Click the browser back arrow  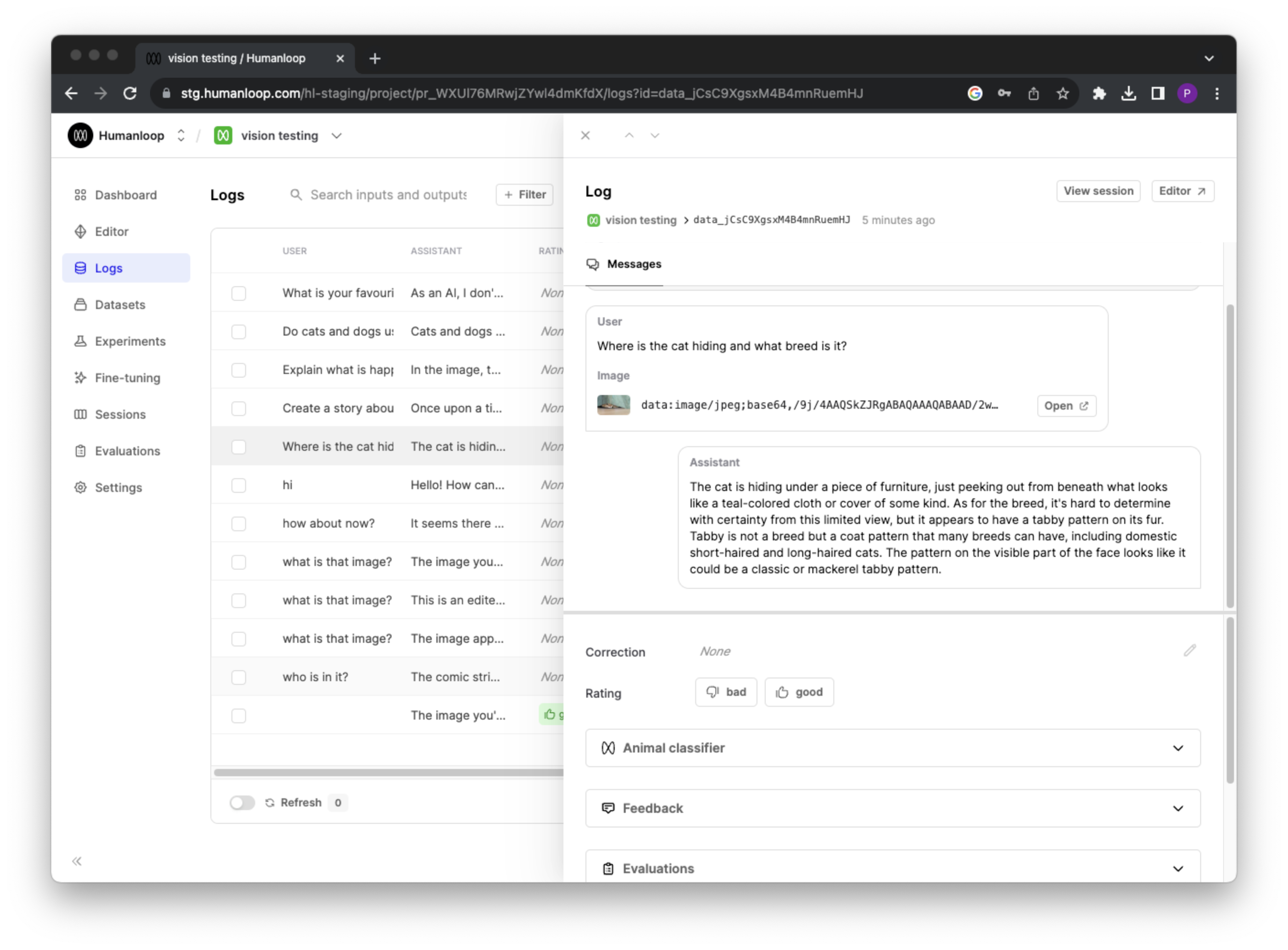tap(71, 94)
